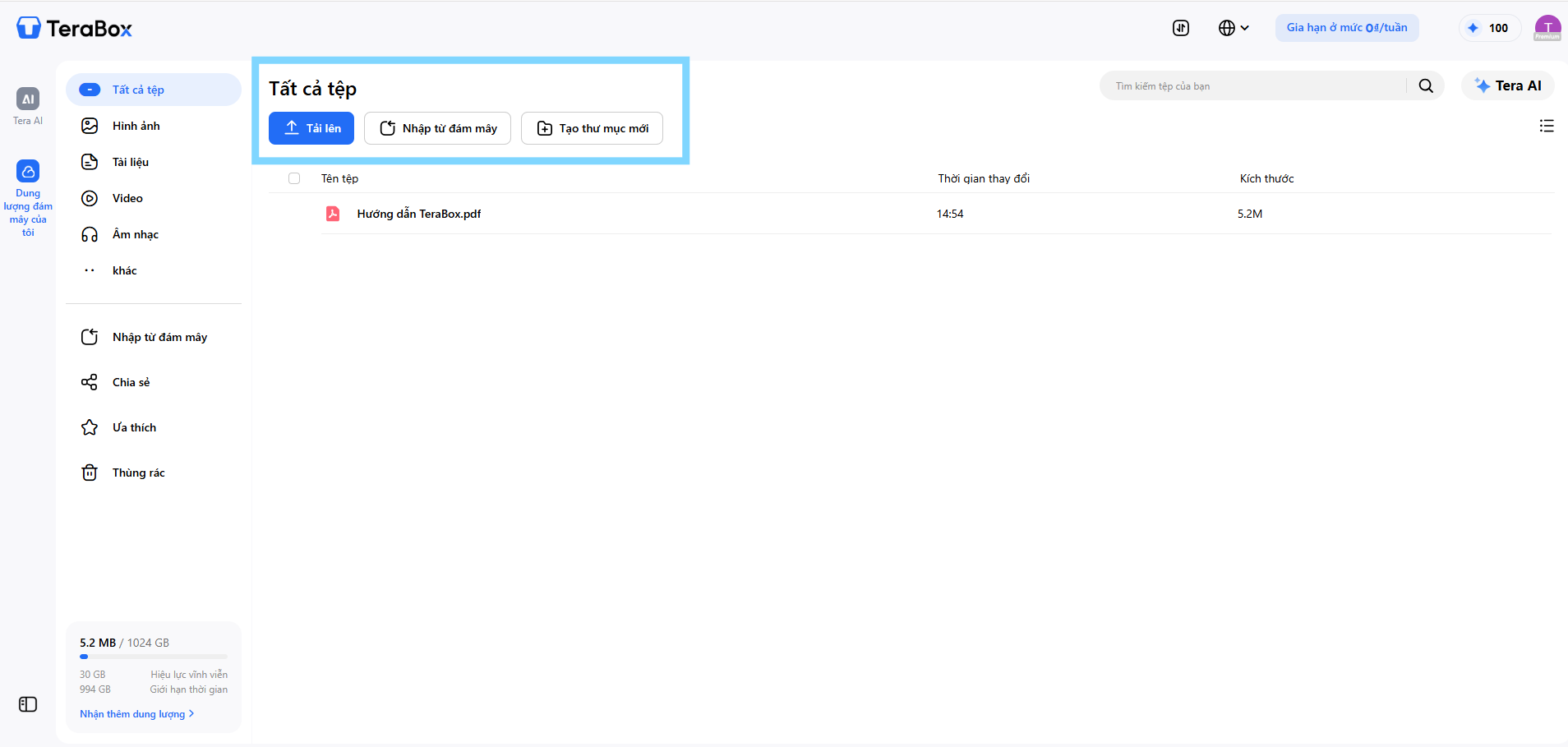This screenshot has width=1568, height=747.
Task: Open the 100 points sparkle badge
Action: pyautogui.click(x=1490, y=28)
